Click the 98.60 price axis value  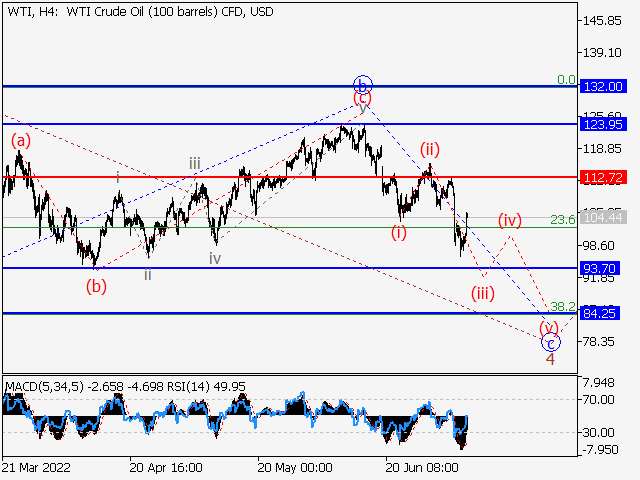[598, 246]
